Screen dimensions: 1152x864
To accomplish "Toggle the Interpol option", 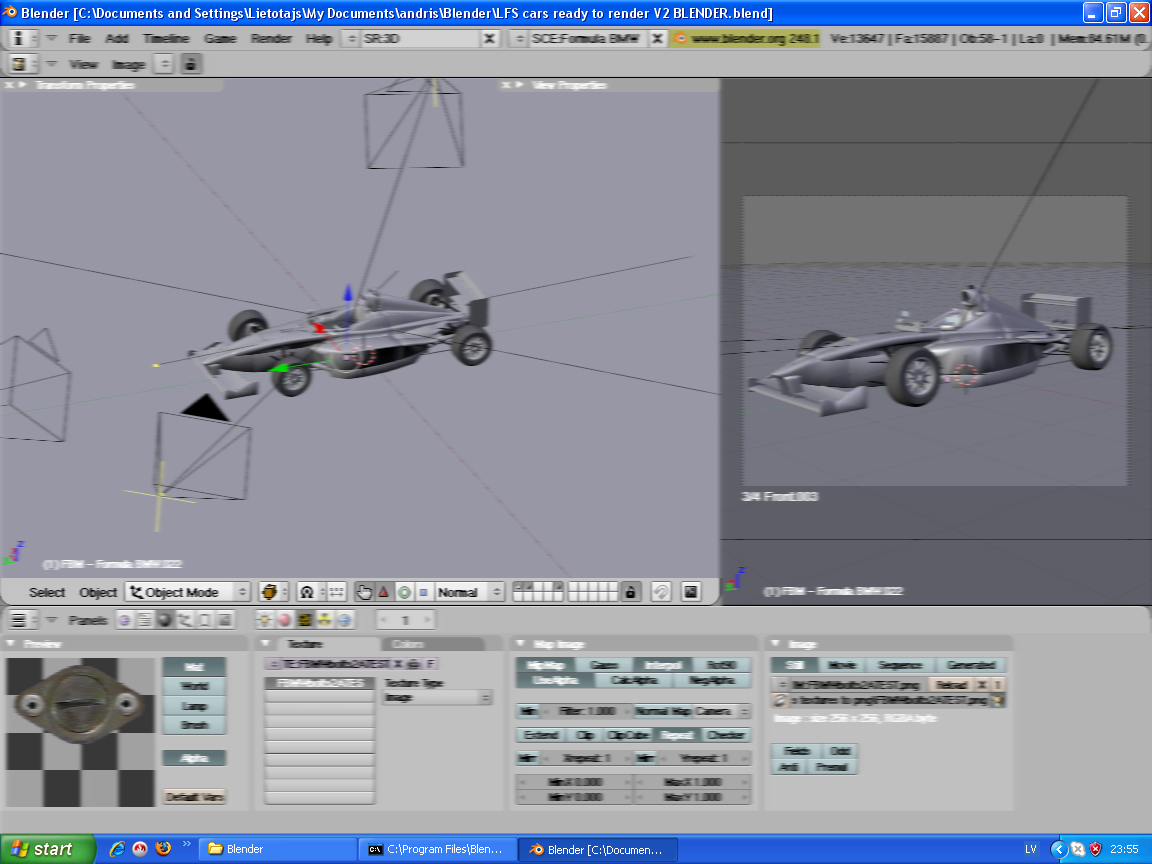I will point(663,665).
